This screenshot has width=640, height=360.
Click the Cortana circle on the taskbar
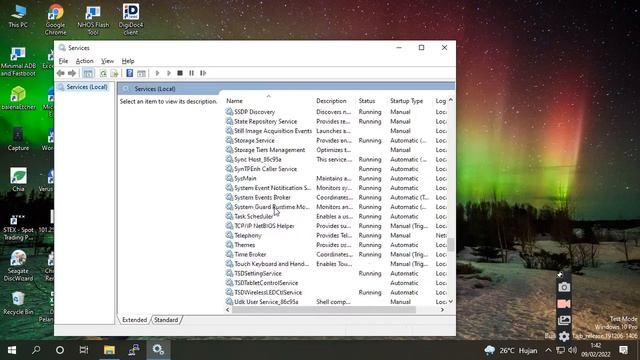coord(60,350)
